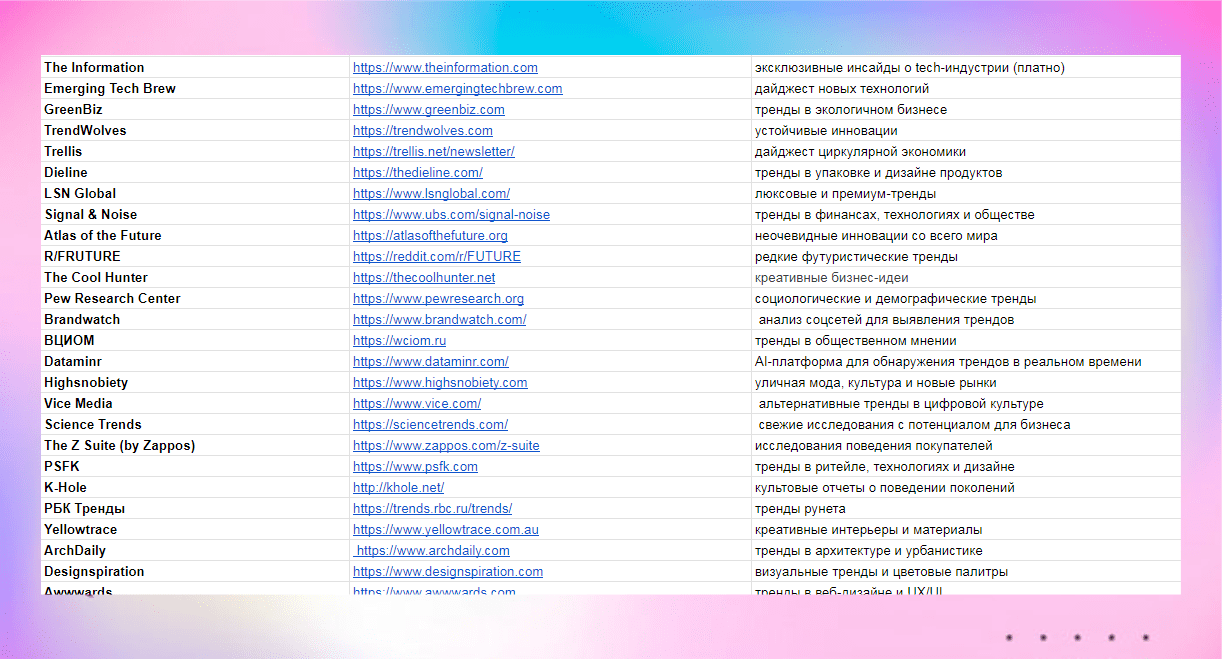Open the khole.net link
Viewport: 1222px width, 659px height.
(398, 488)
